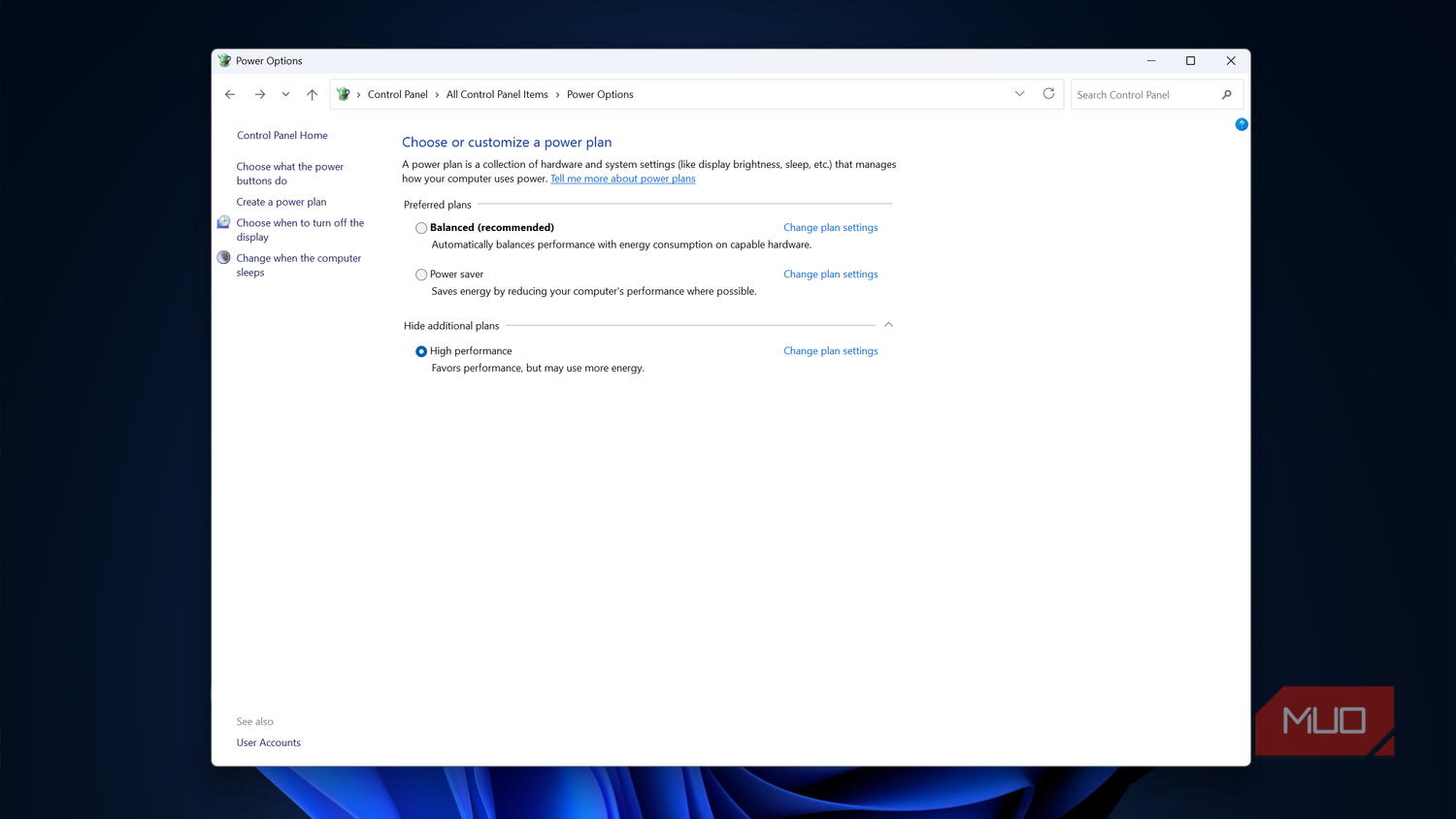
Task: Click the moon icon beside computer sleeps
Action: 223,257
